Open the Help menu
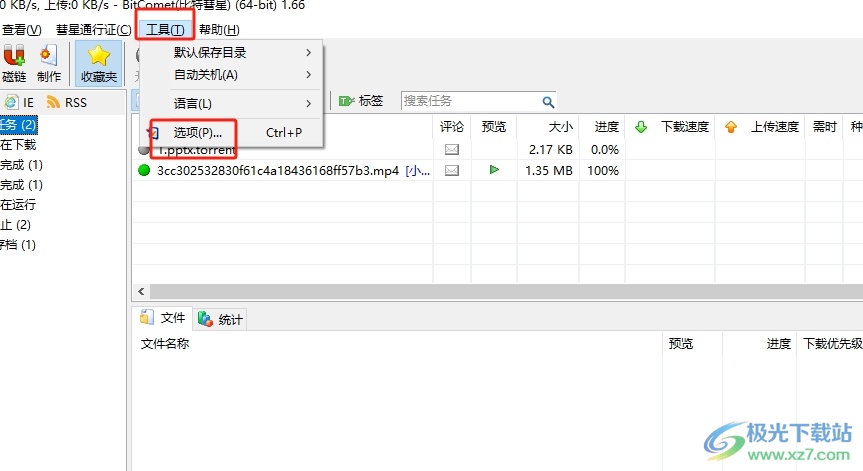Image resolution: width=863 pixels, height=471 pixels. point(219,29)
